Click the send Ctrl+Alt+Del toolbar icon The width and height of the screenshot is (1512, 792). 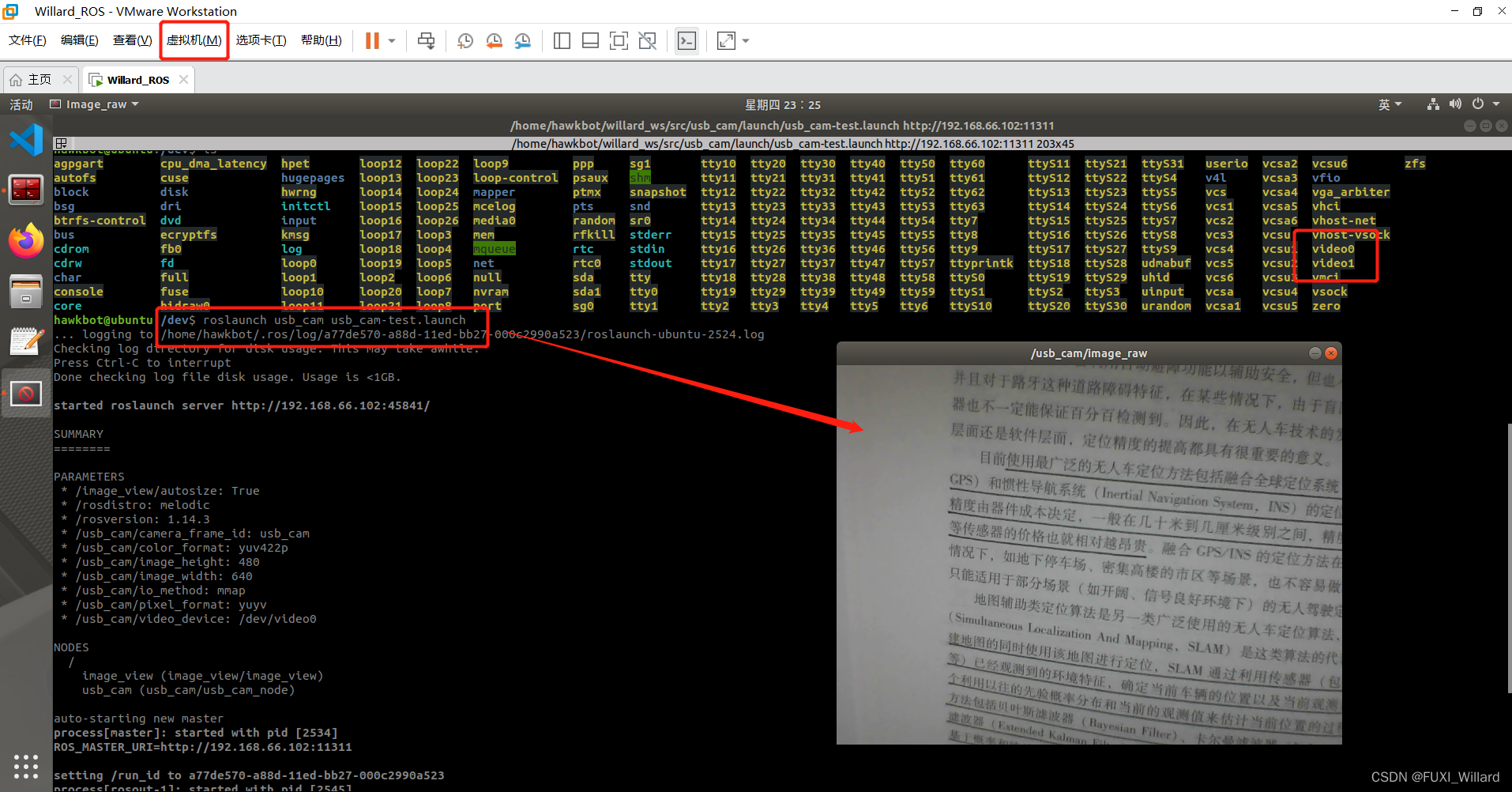[x=426, y=40]
